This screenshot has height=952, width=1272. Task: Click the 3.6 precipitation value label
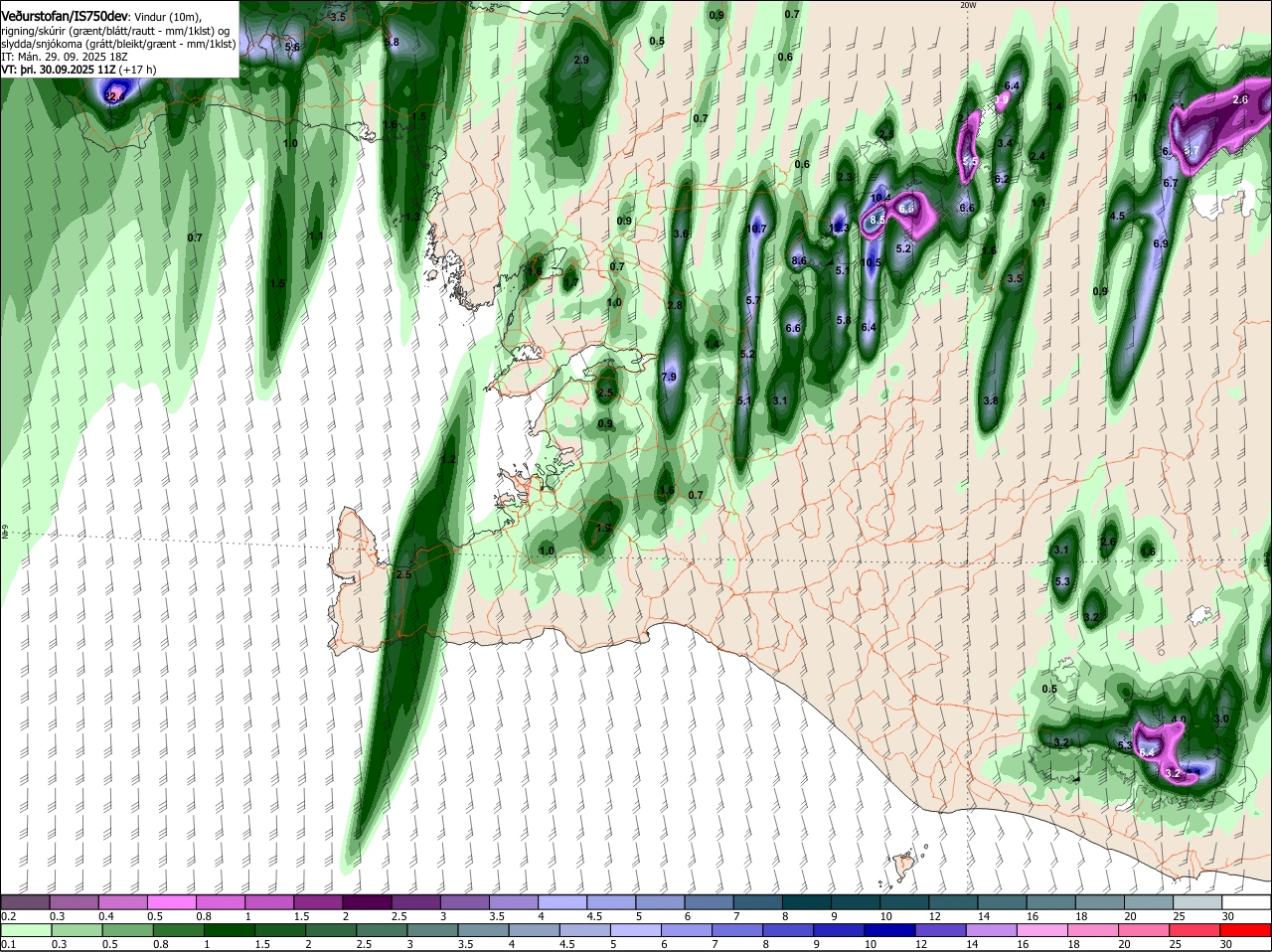[x=681, y=234]
